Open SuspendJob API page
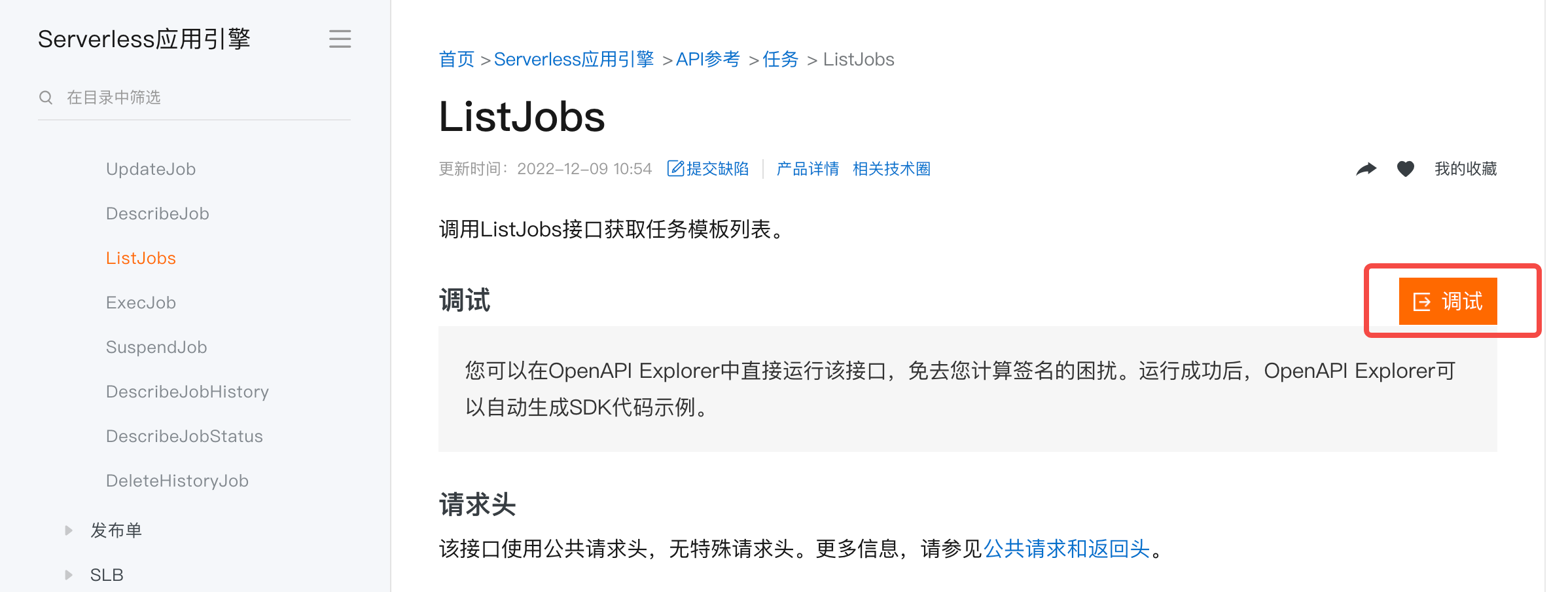1568x592 pixels. (x=156, y=347)
